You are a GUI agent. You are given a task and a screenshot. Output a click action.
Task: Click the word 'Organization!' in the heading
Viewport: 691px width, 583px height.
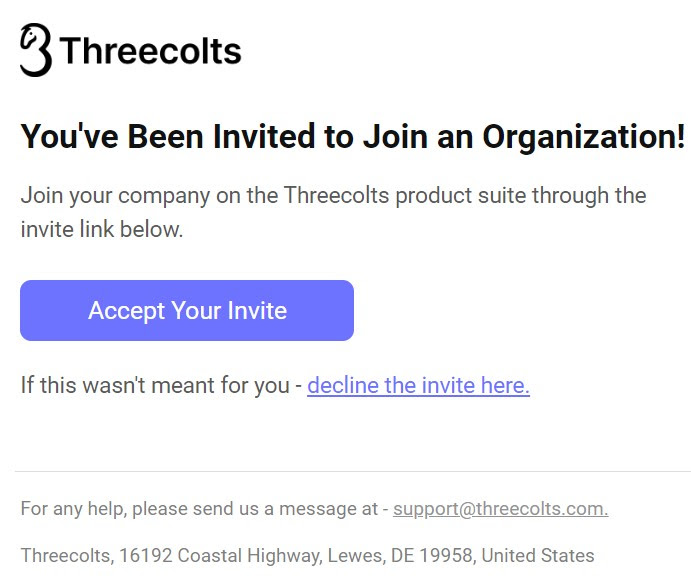pos(584,137)
